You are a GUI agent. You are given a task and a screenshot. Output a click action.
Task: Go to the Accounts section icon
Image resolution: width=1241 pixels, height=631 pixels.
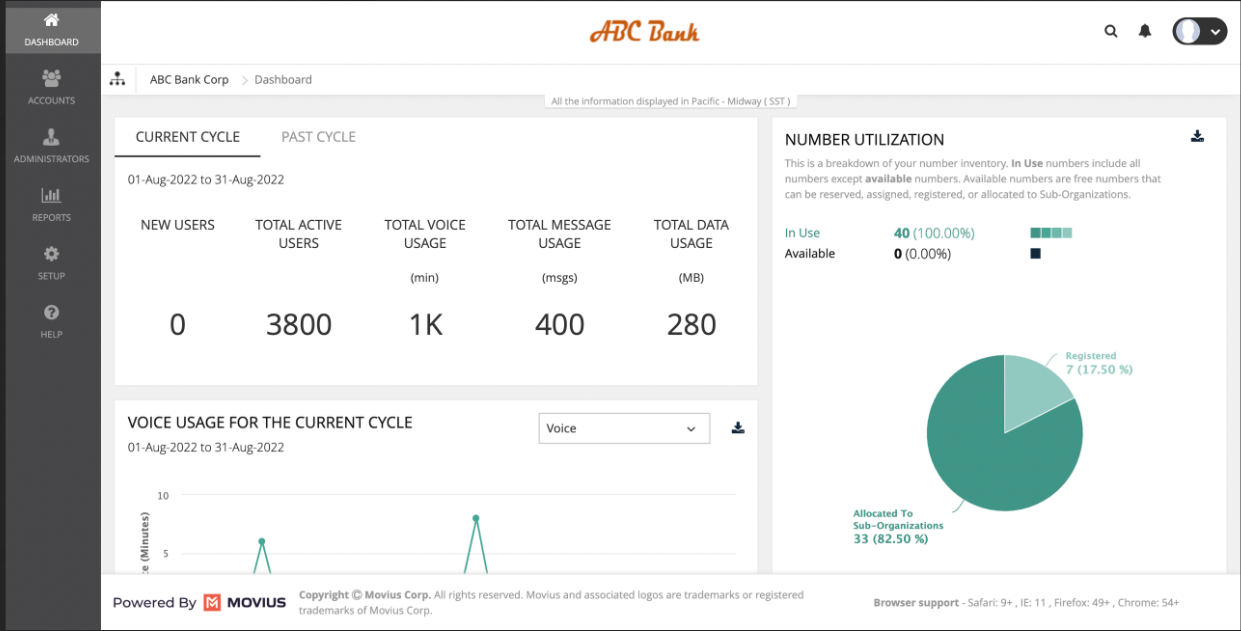[51, 79]
